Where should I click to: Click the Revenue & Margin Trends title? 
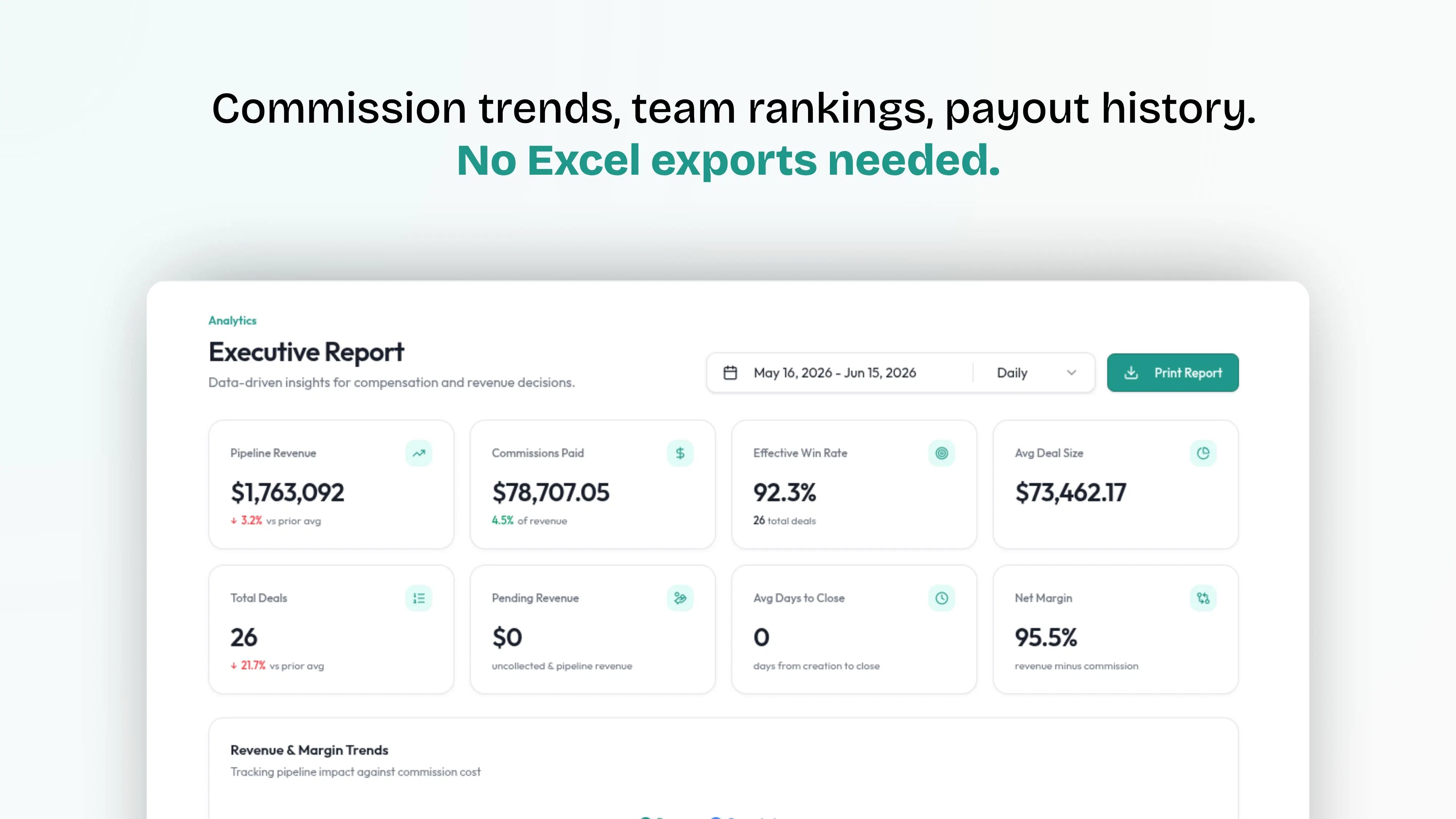click(309, 750)
